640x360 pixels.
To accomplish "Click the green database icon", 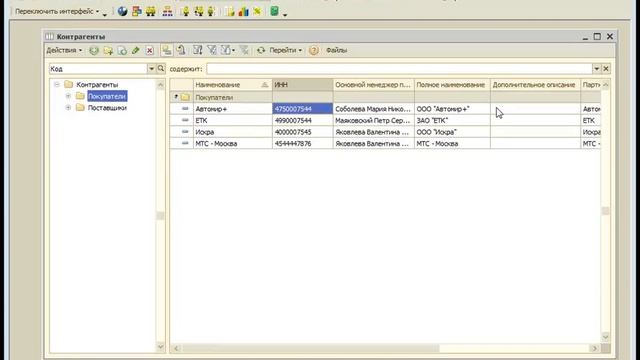I will (274, 11).
